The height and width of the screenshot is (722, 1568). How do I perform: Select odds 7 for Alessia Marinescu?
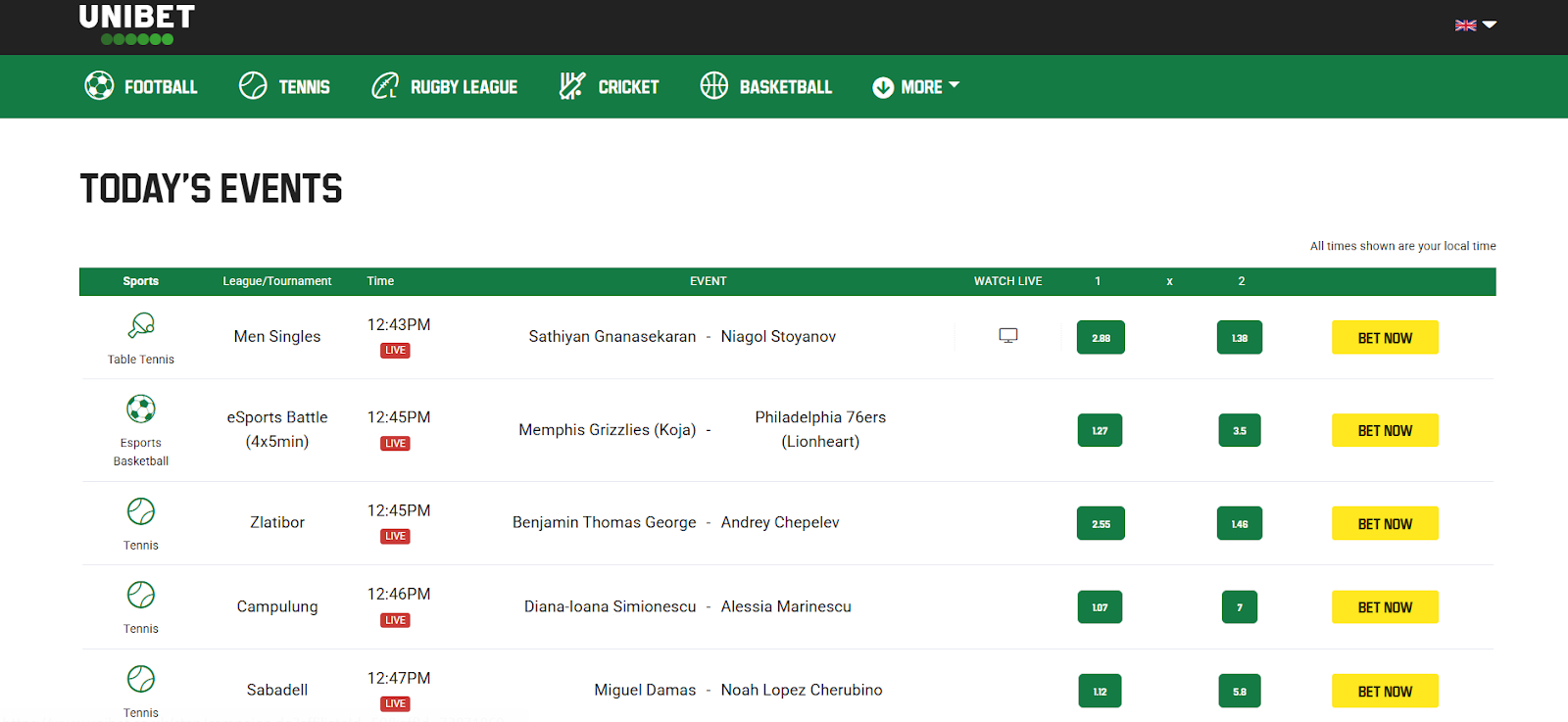(x=1240, y=607)
